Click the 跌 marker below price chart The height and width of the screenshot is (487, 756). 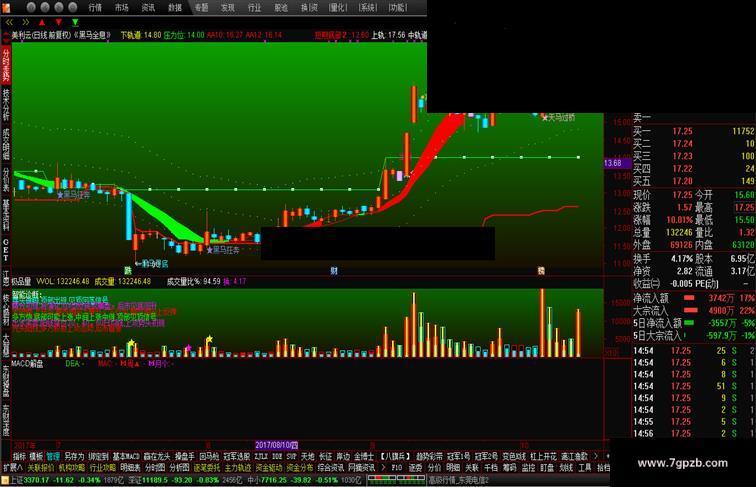pyautogui.click(x=128, y=271)
